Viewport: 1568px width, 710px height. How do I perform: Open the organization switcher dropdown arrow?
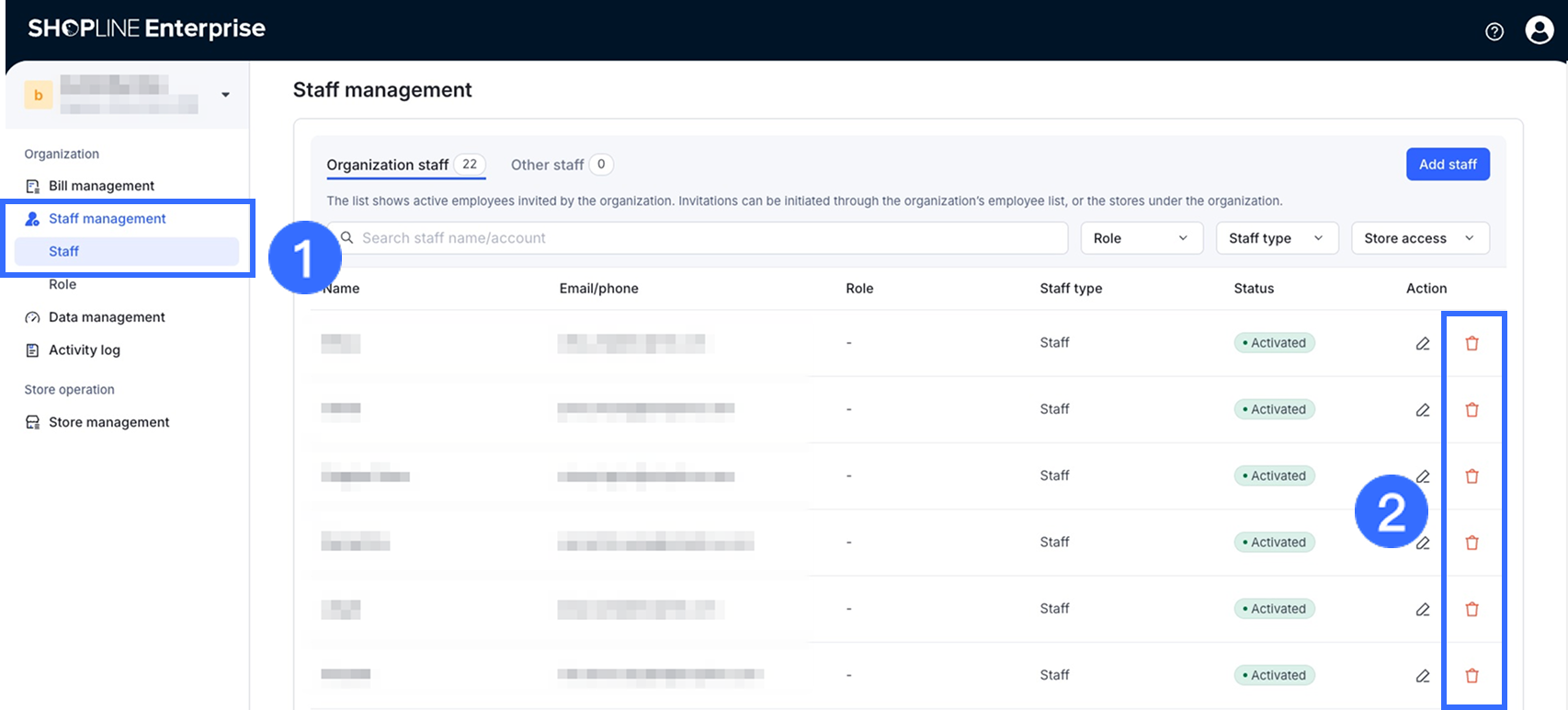(225, 95)
